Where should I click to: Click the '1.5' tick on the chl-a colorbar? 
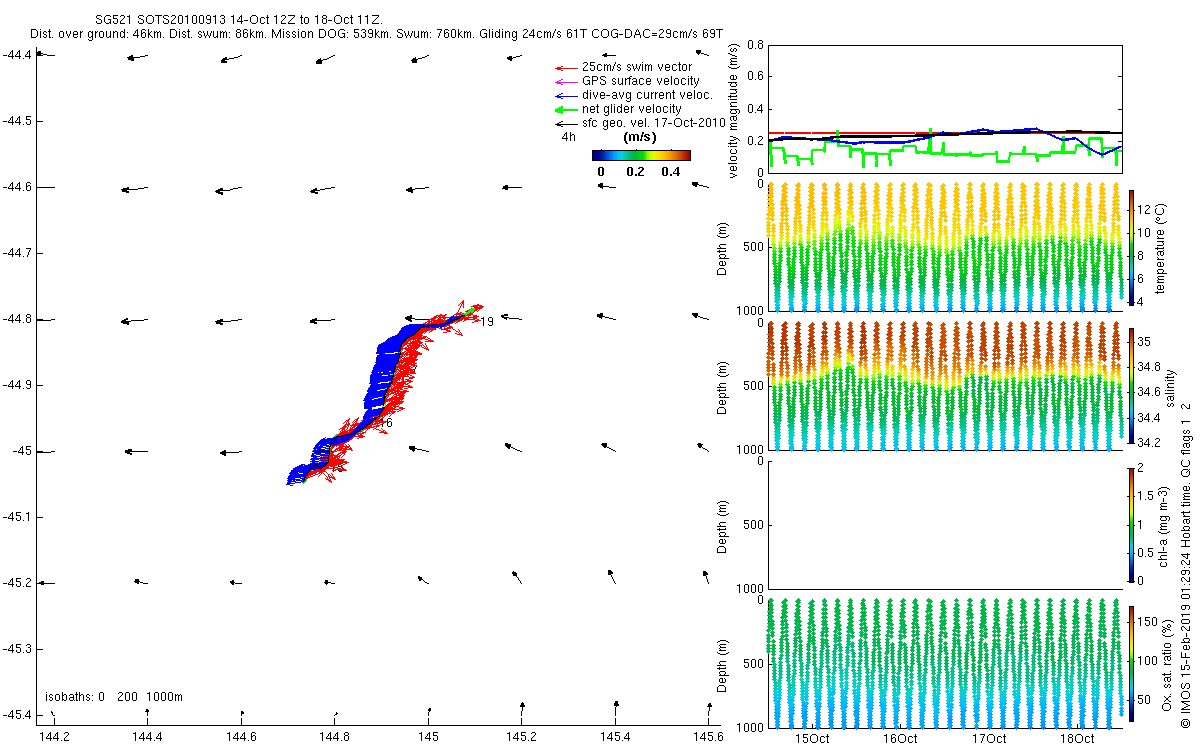coord(1147,495)
